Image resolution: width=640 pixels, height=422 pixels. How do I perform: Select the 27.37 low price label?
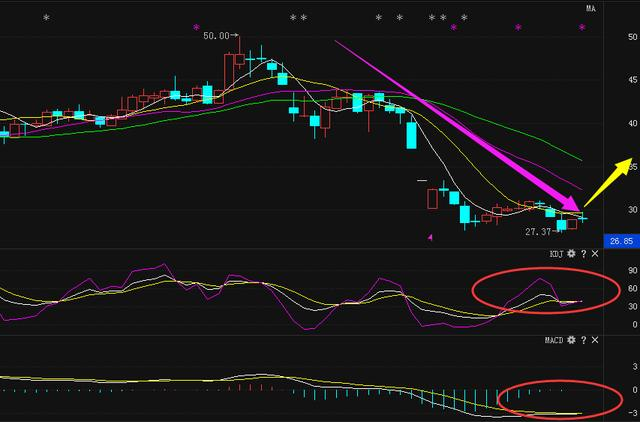pyautogui.click(x=539, y=231)
